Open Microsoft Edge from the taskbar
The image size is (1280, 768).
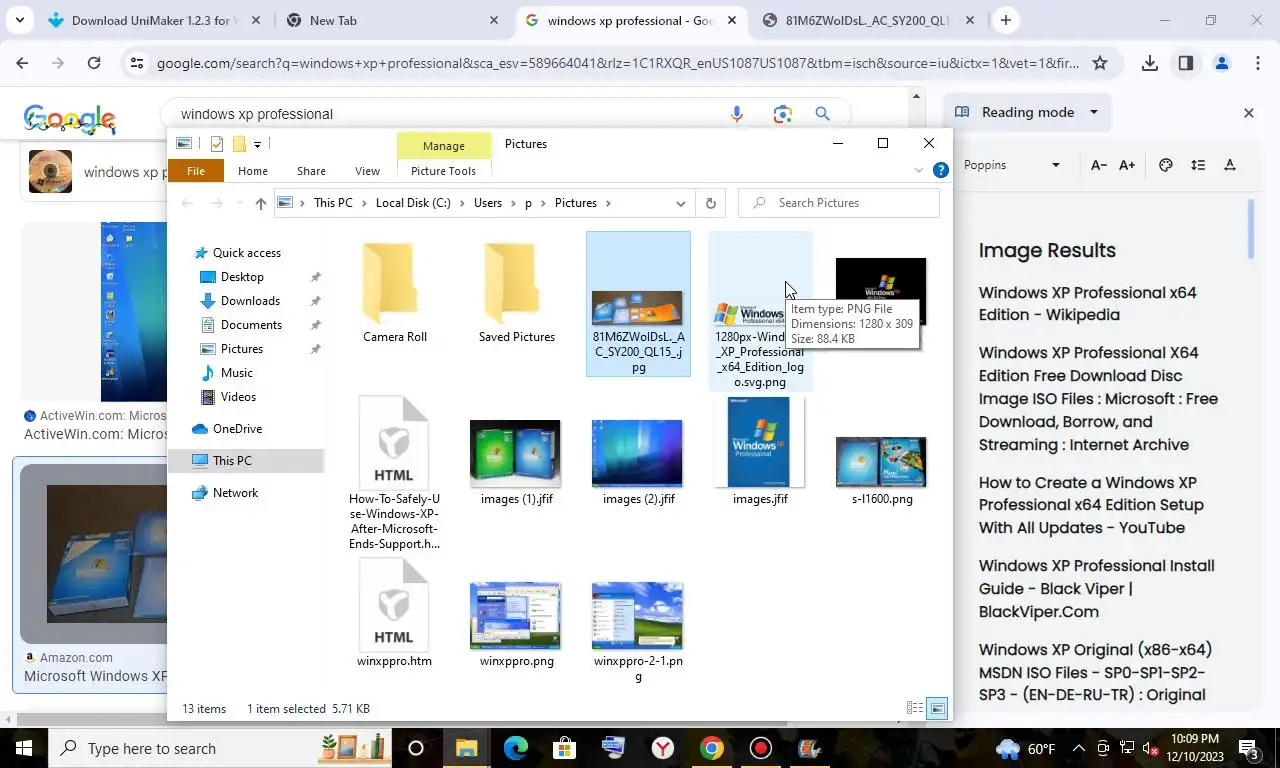click(x=516, y=748)
